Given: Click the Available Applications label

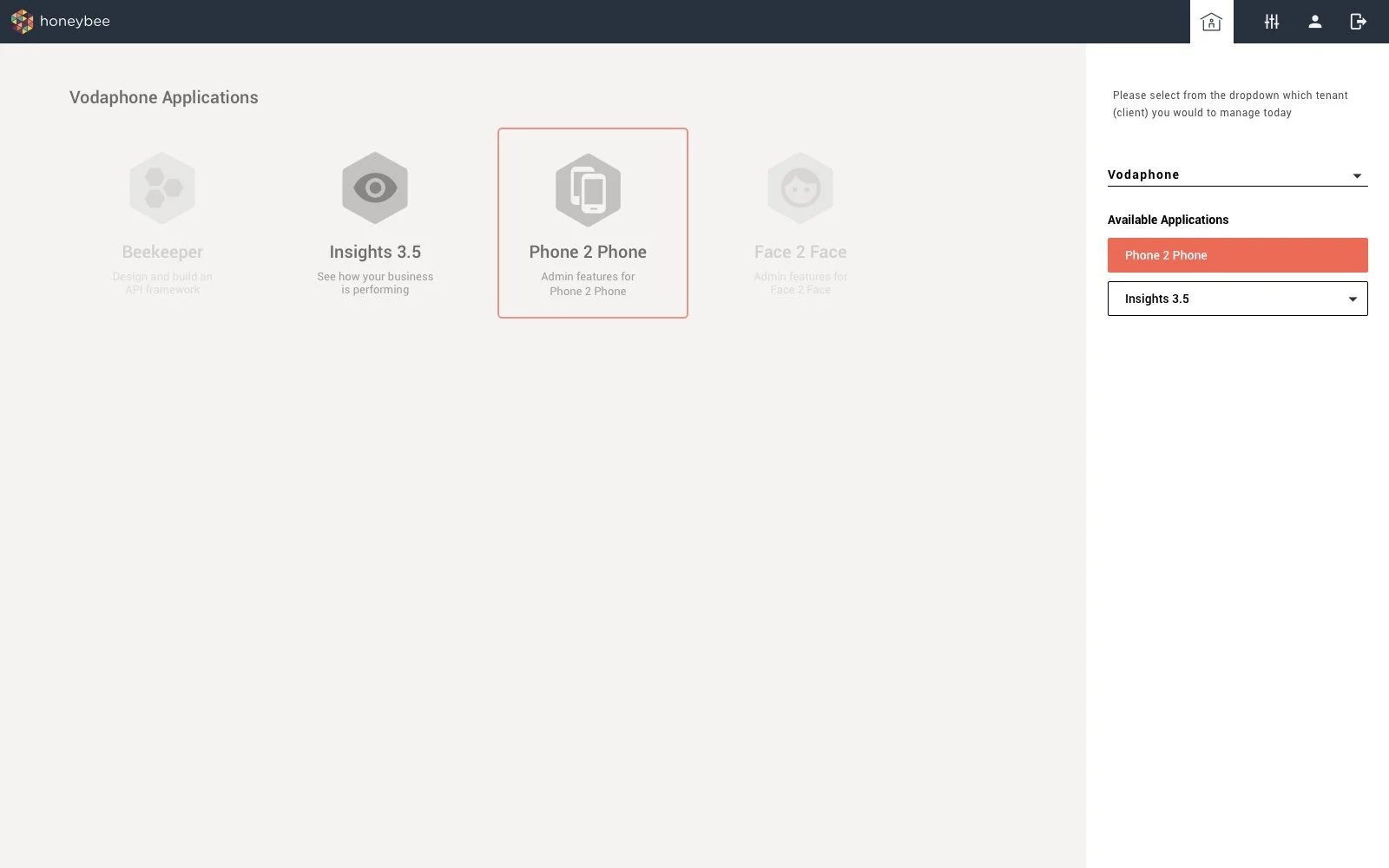Looking at the screenshot, I should tap(1168, 220).
